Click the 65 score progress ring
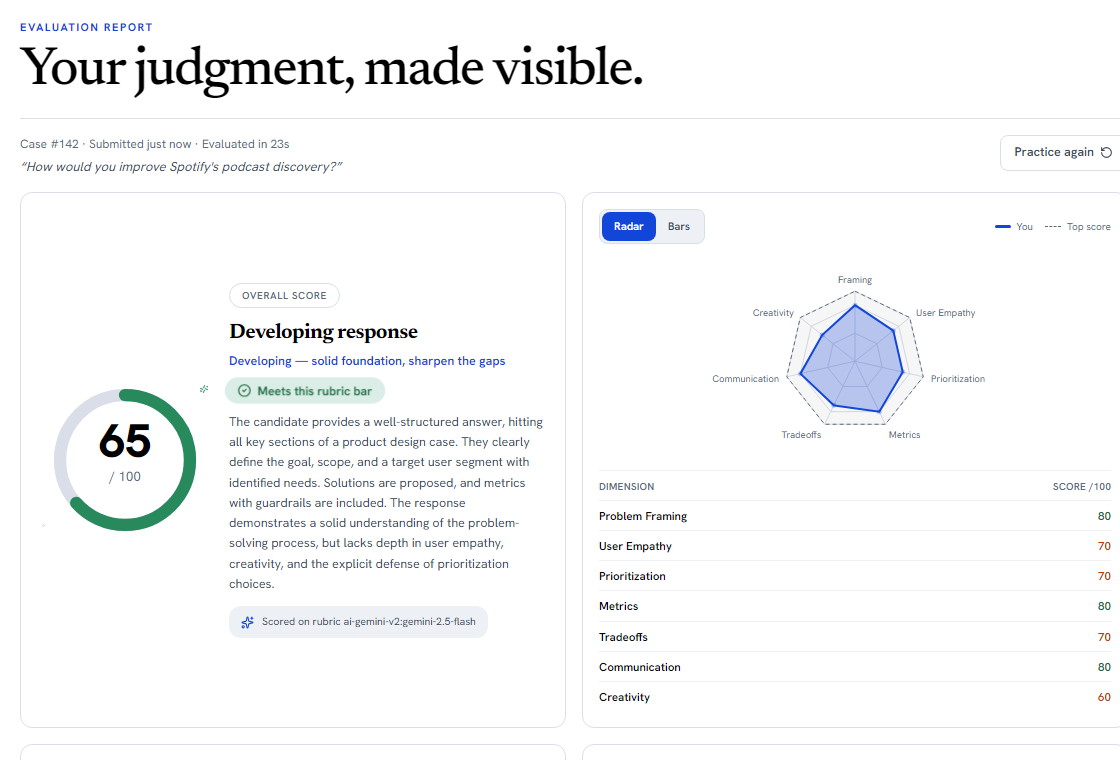This screenshot has height=760, width=1120. (125, 460)
